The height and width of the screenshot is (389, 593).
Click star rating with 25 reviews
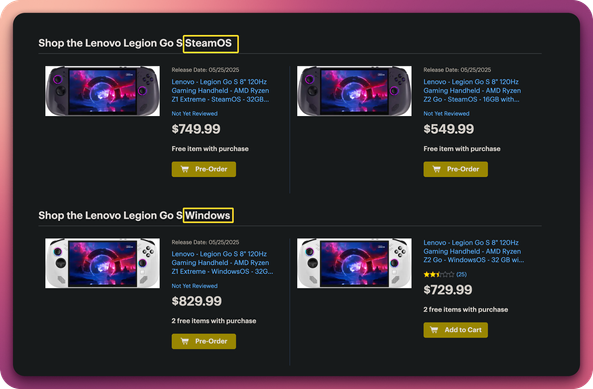click(445, 274)
